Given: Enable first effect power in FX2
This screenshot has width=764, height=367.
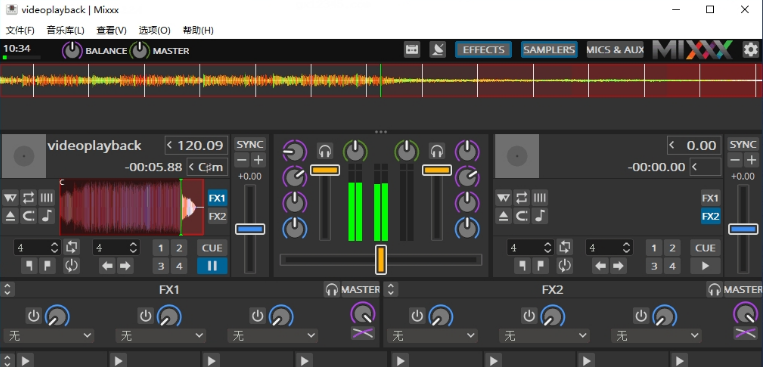Looking at the screenshot, I should (x=417, y=316).
